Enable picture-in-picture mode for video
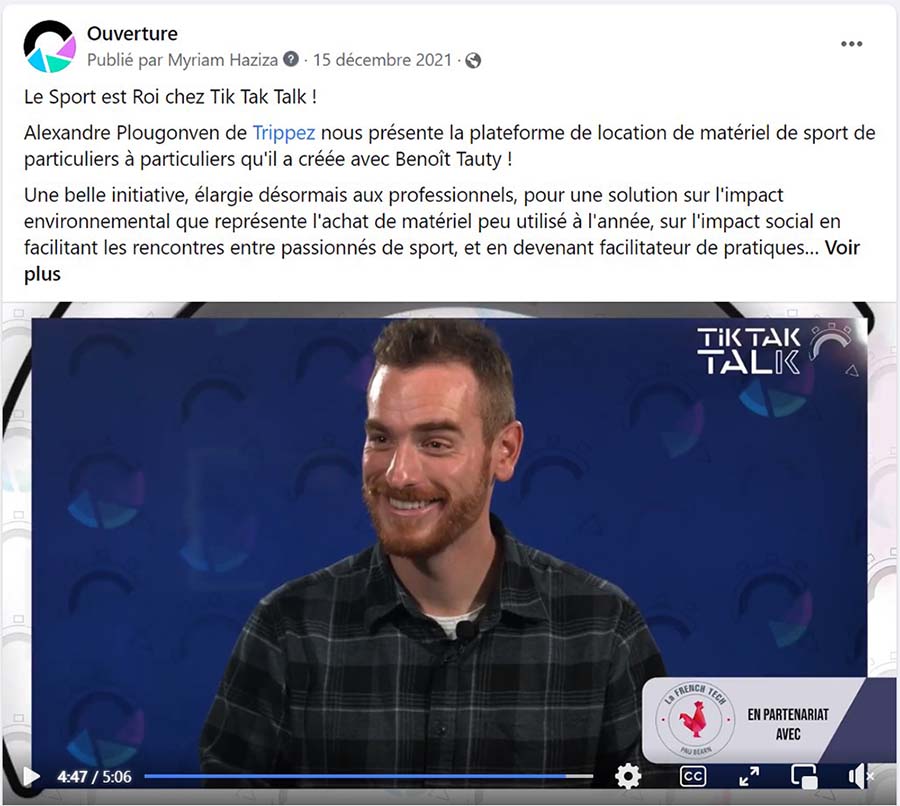The image size is (900, 806). 804,777
